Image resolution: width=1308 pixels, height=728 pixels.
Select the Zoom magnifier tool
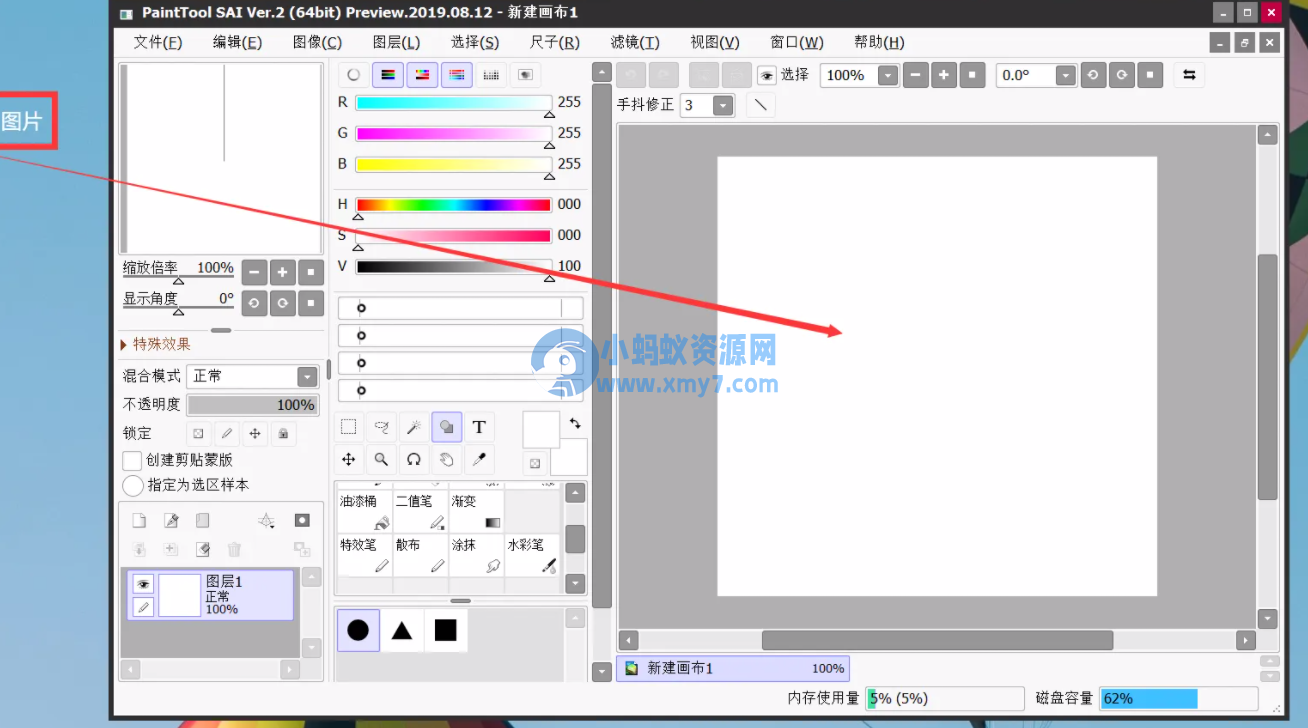point(381,459)
